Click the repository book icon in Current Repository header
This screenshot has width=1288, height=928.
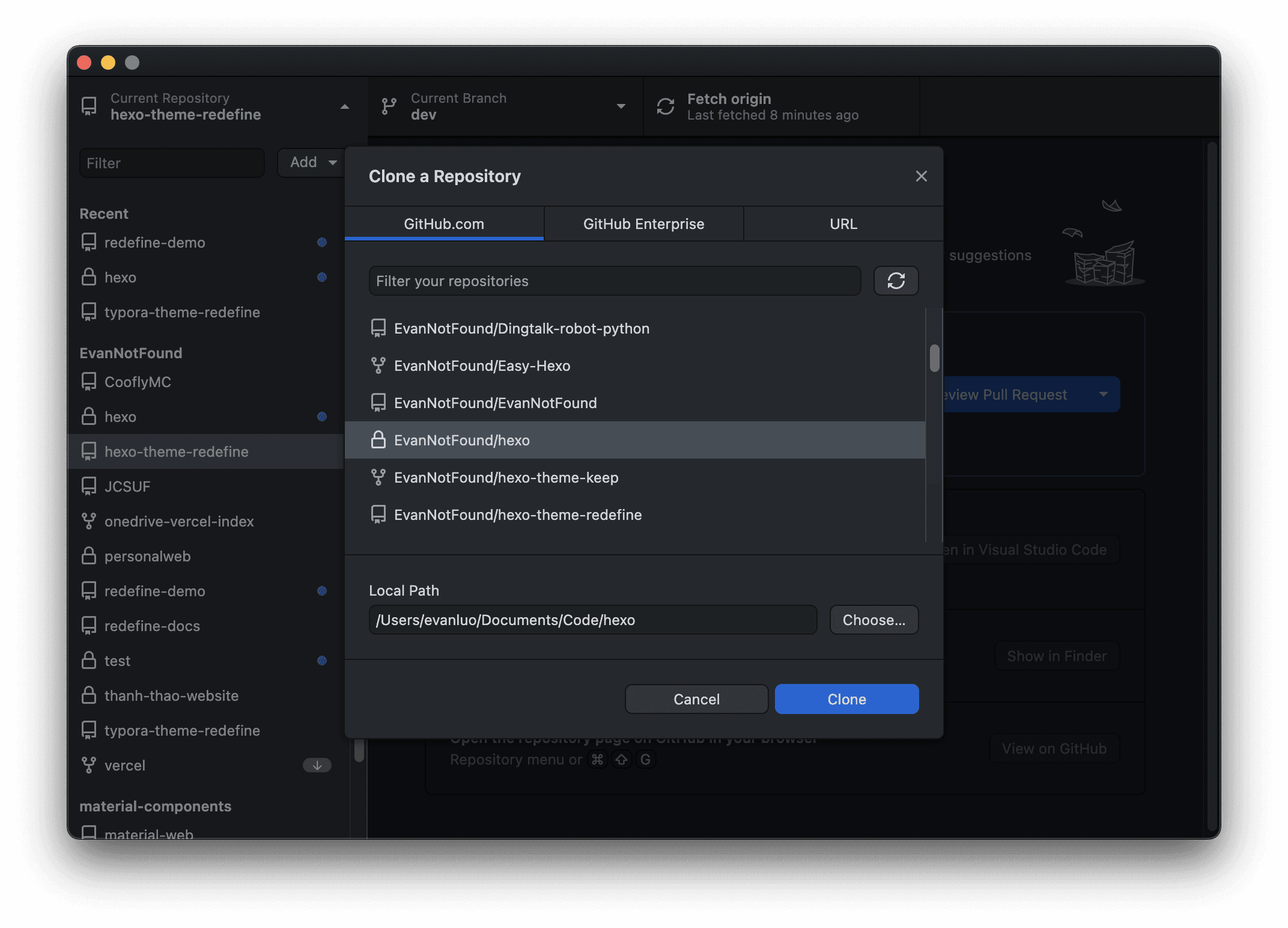pyautogui.click(x=89, y=106)
